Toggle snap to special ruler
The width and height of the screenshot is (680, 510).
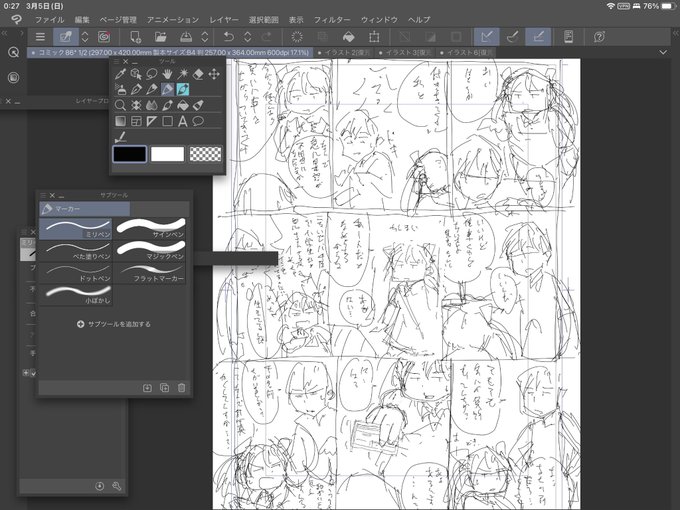(x=512, y=37)
